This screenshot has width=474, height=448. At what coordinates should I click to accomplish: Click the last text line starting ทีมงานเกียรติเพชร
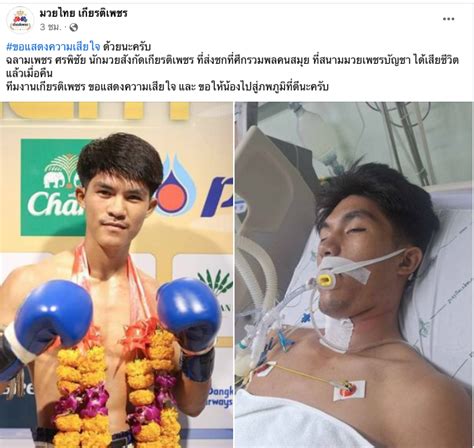(x=167, y=87)
